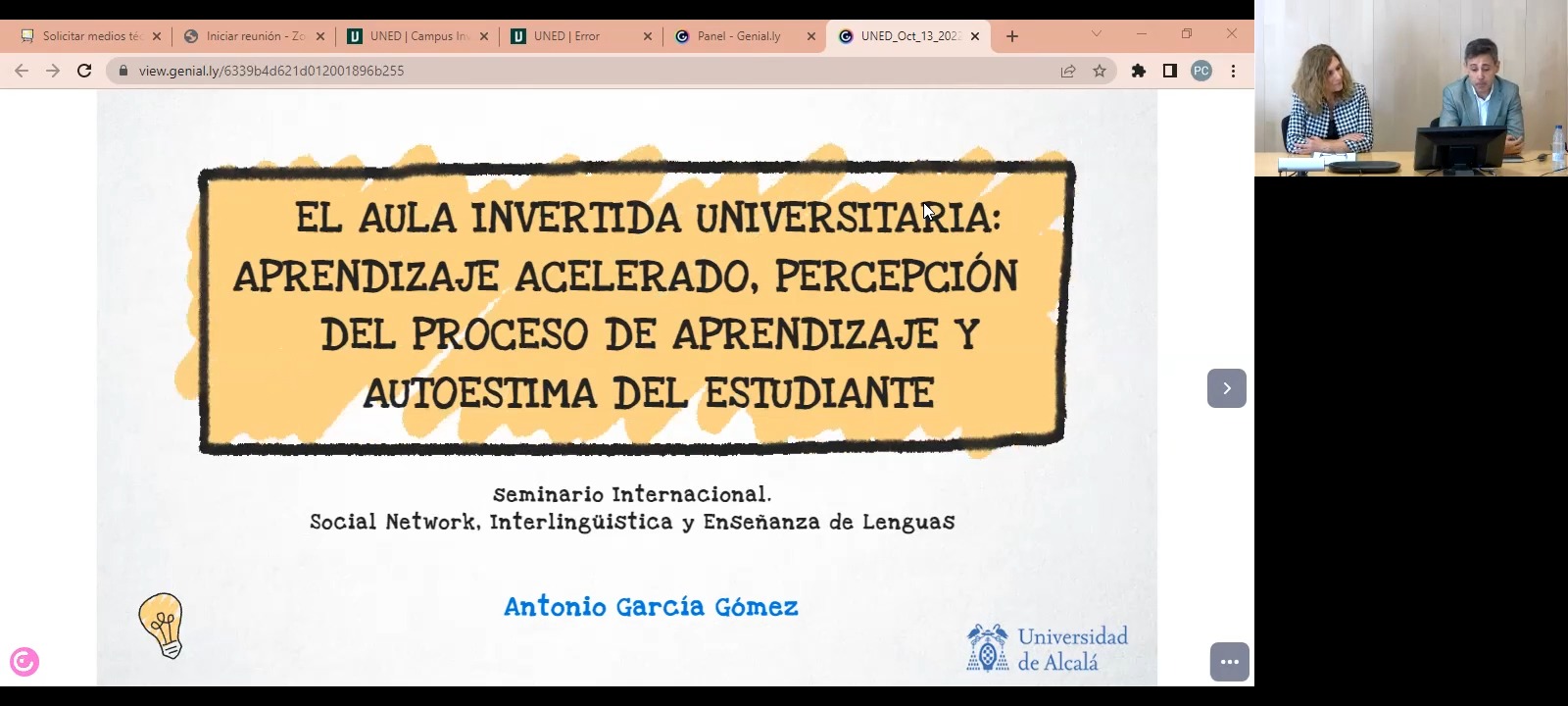Click the pink Genially logo badge
This screenshot has width=1568, height=706.
coord(24,662)
